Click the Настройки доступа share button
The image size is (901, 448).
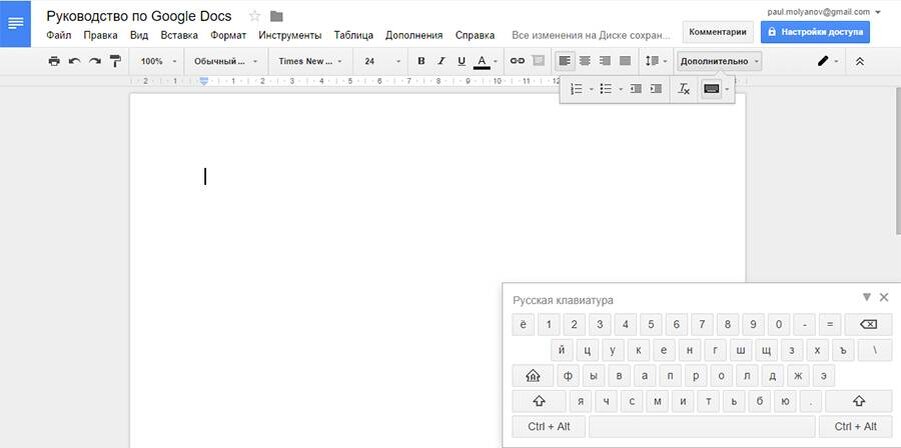pyautogui.click(x=815, y=32)
